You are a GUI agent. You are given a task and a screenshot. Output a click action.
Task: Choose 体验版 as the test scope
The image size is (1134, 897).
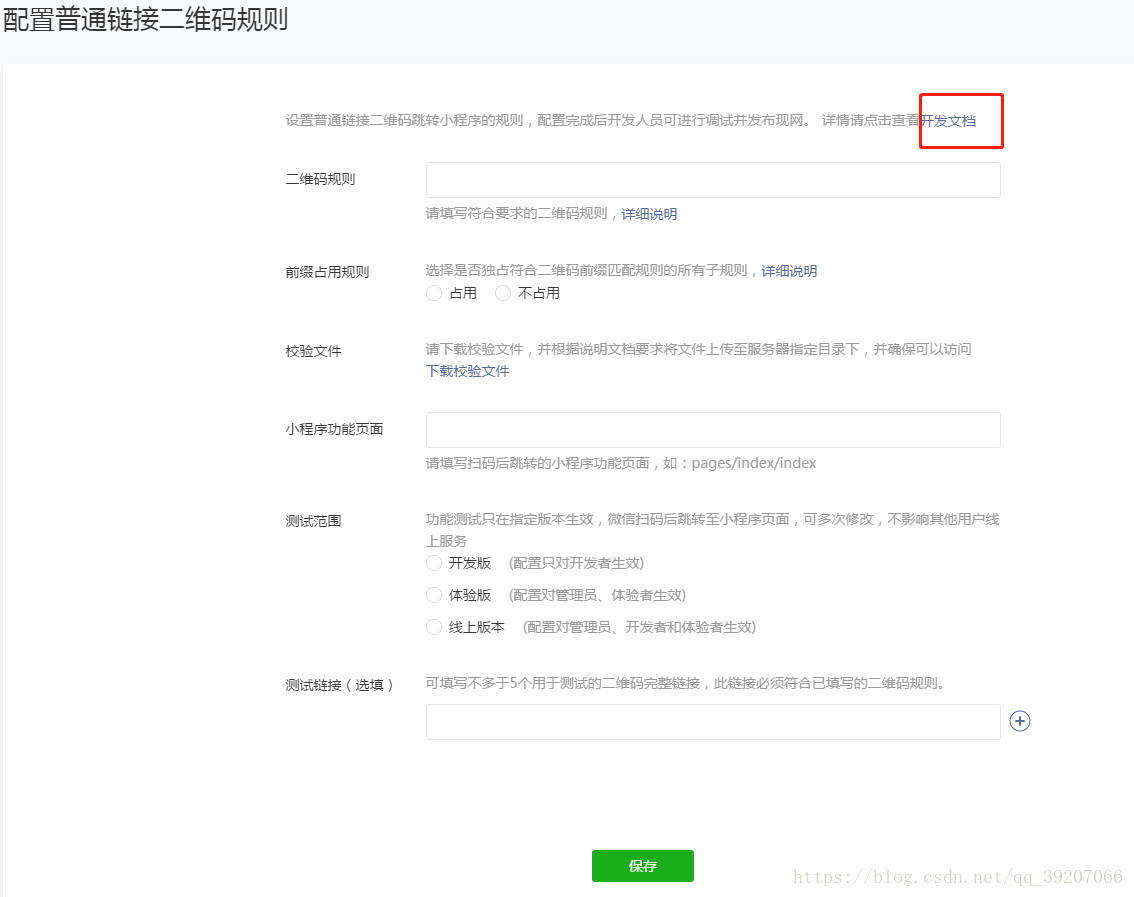pyautogui.click(x=434, y=595)
